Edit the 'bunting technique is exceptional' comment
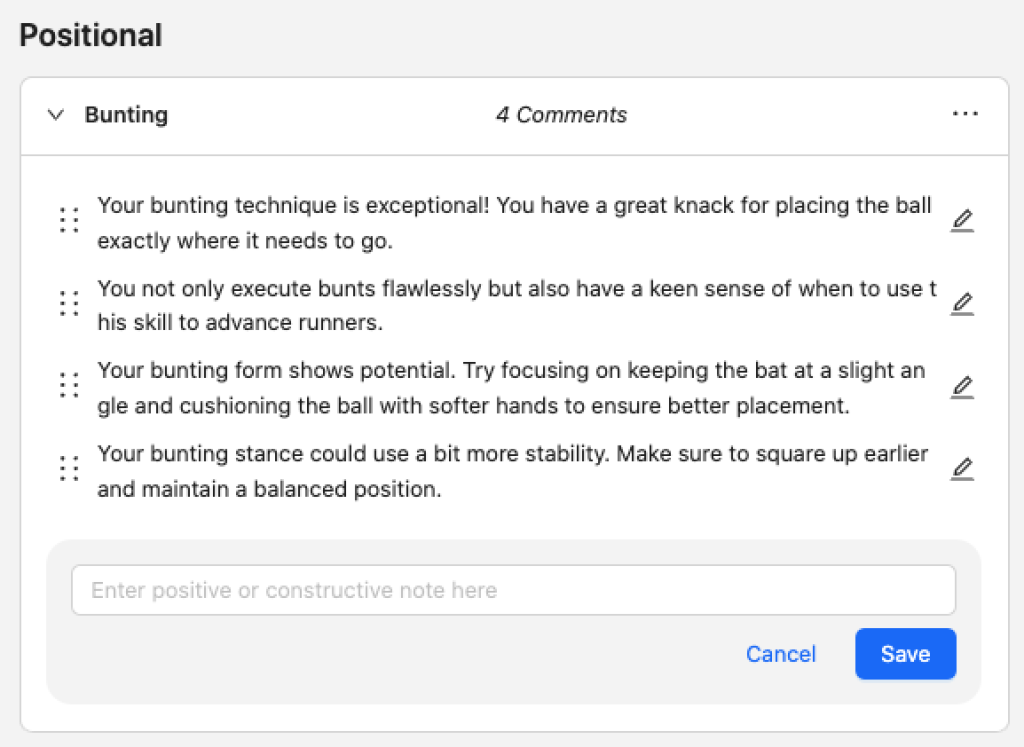This screenshot has width=1024, height=747. (962, 220)
